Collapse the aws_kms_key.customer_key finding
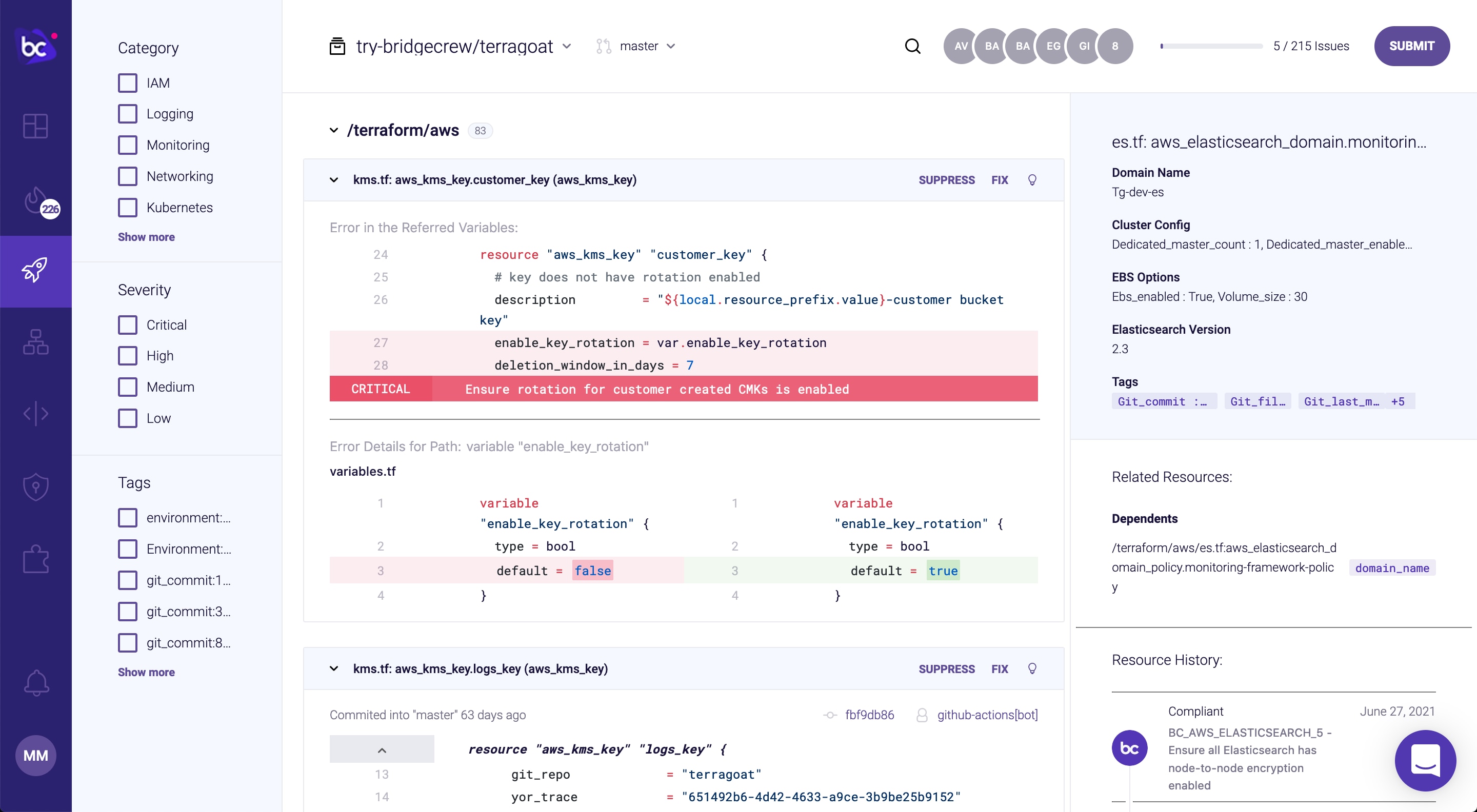This screenshot has width=1477, height=812. click(x=334, y=179)
